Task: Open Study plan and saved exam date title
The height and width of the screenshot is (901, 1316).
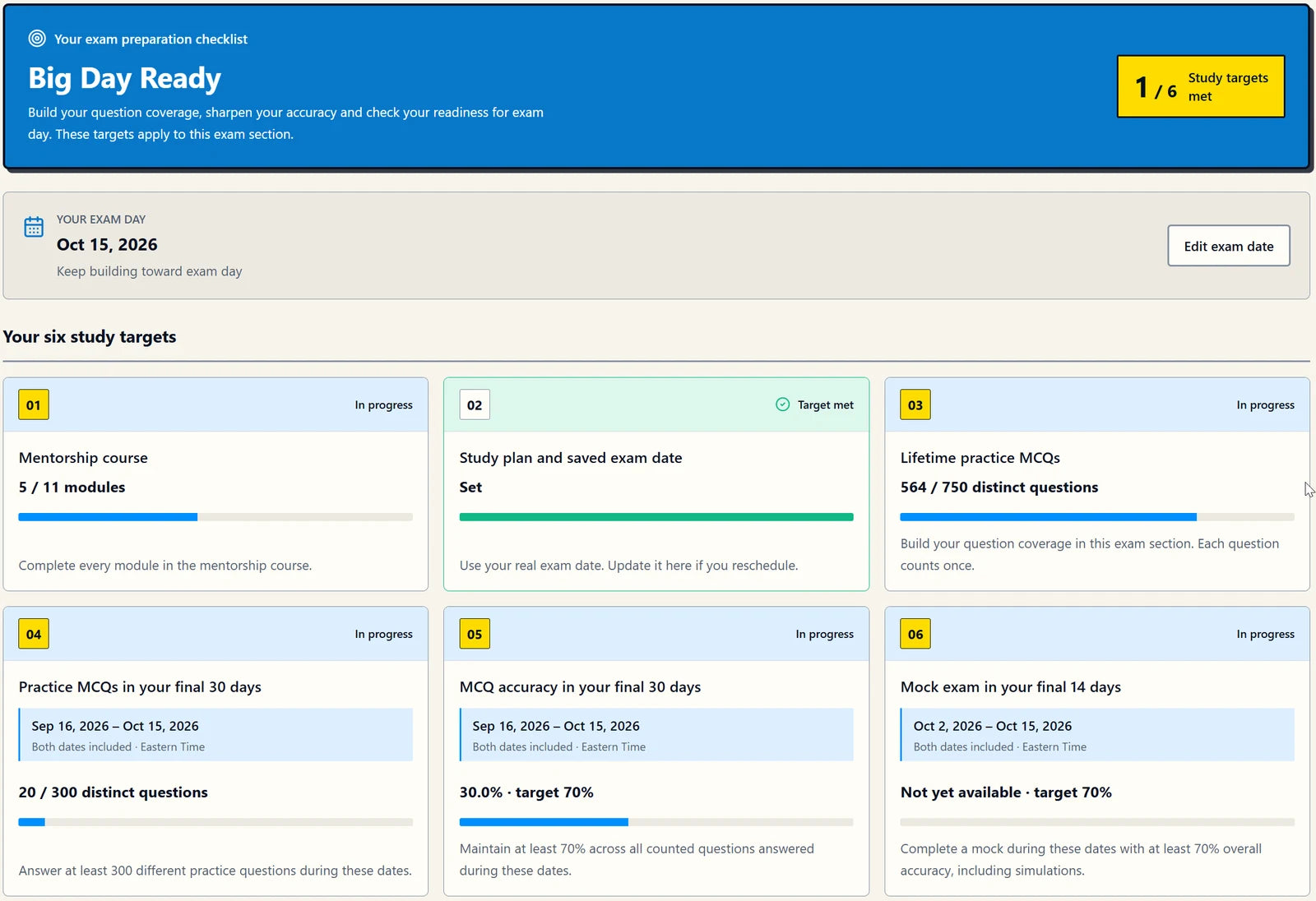Action: point(571,458)
